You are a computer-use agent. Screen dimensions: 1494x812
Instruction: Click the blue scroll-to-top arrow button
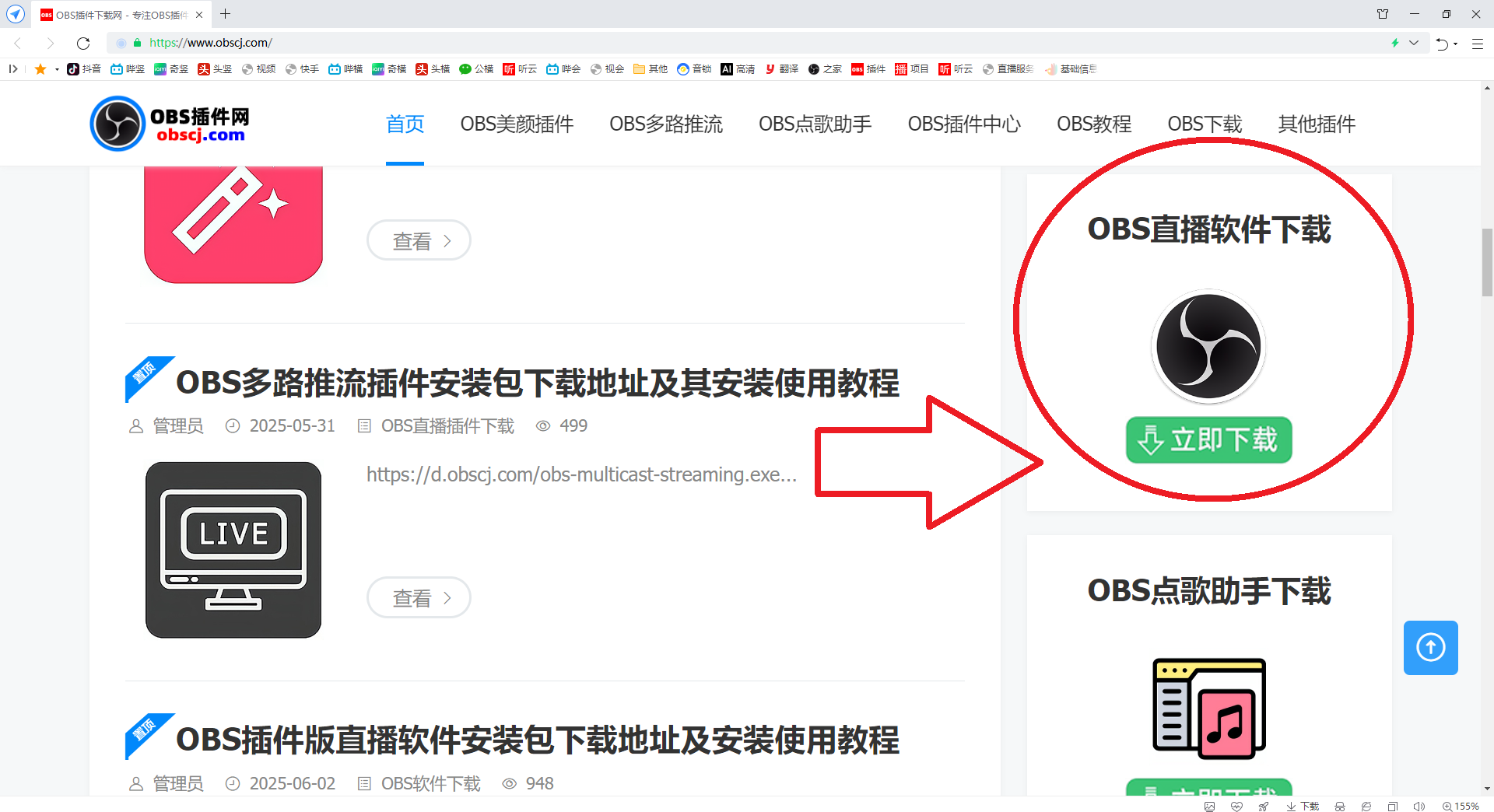1430,647
